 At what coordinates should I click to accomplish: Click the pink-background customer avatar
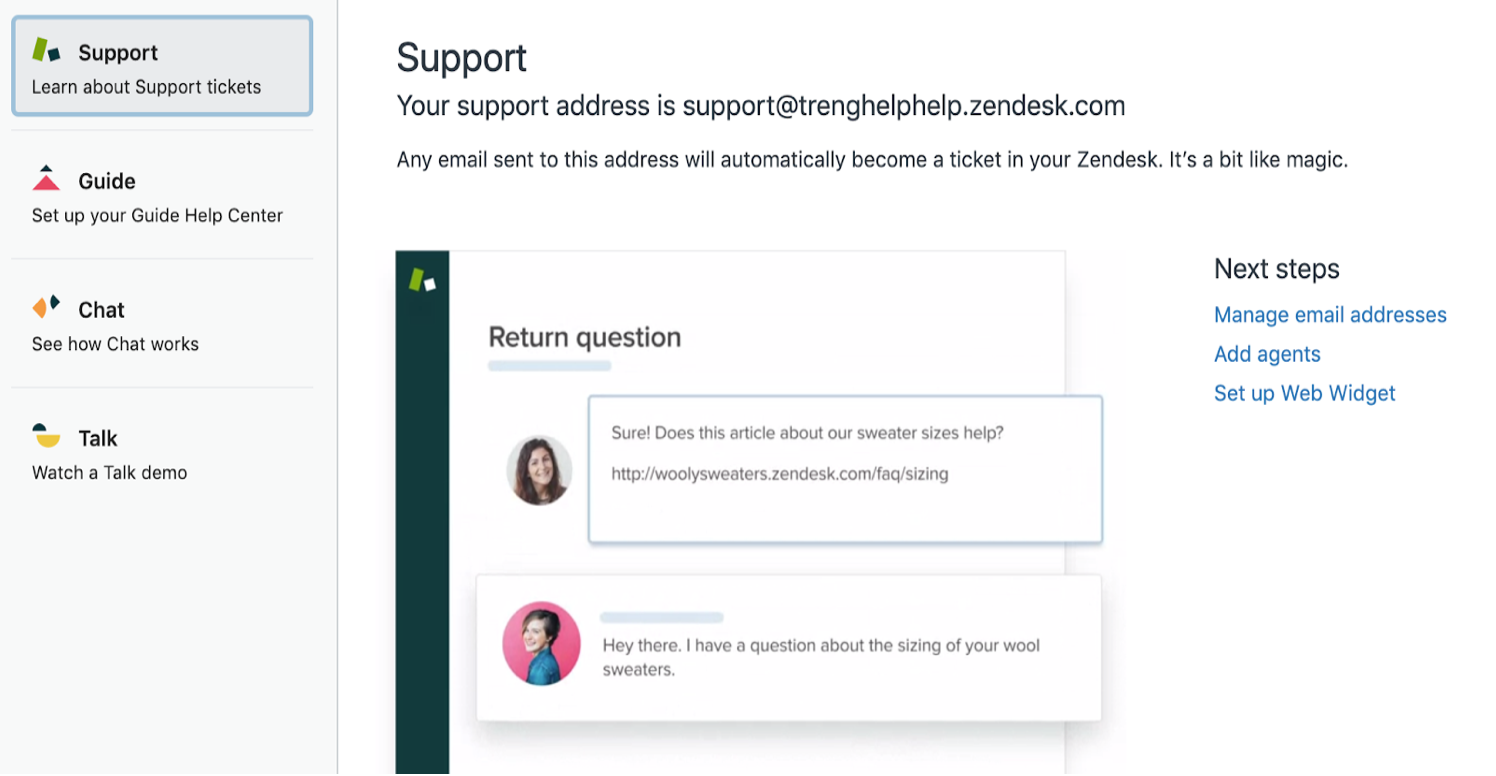point(541,643)
